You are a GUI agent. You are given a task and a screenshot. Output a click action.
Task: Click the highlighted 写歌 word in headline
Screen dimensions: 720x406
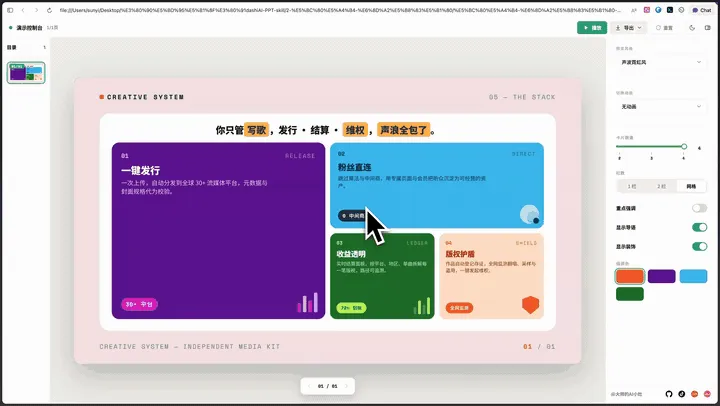click(x=256, y=130)
